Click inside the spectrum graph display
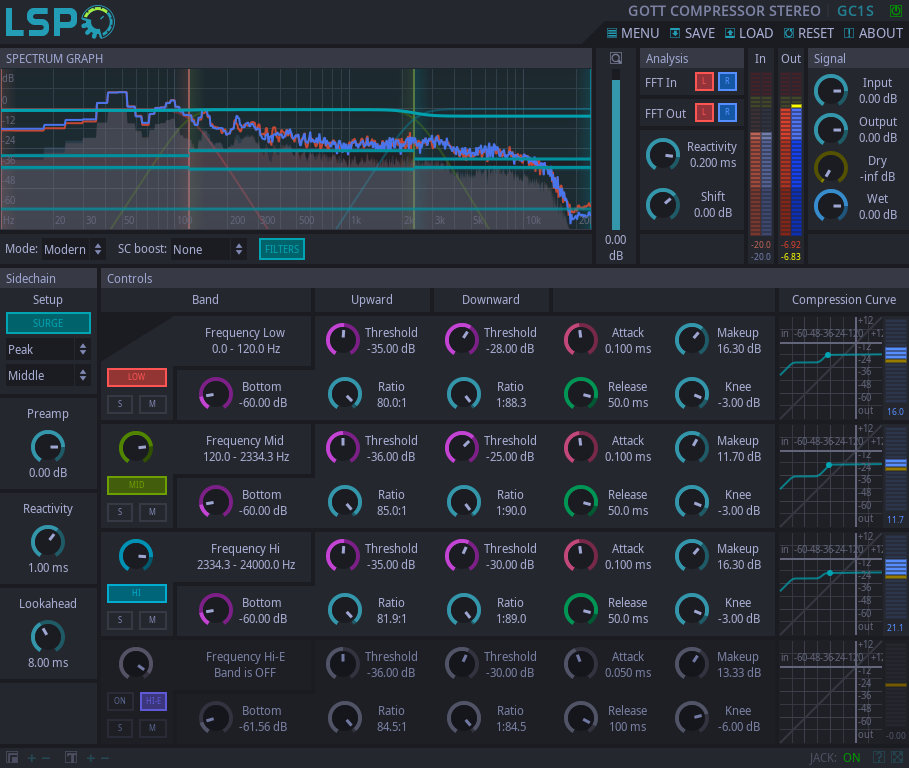The image size is (909, 768). tap(296, 149)
